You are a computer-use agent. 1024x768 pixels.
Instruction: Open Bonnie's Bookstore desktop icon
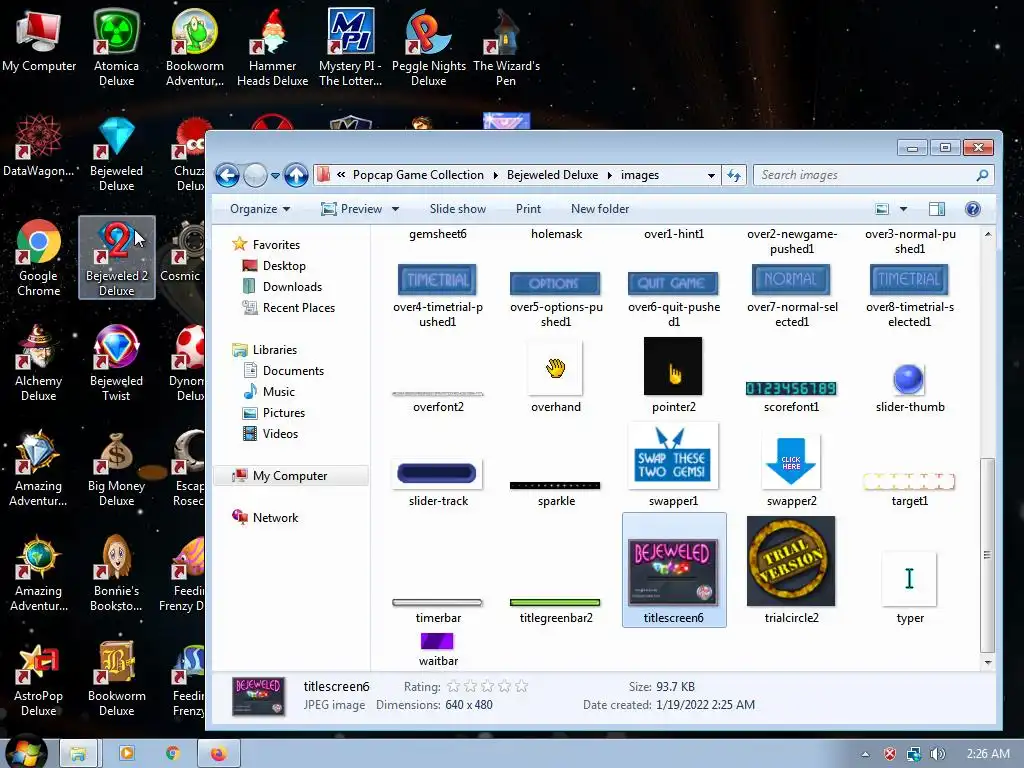coord(116,573)
